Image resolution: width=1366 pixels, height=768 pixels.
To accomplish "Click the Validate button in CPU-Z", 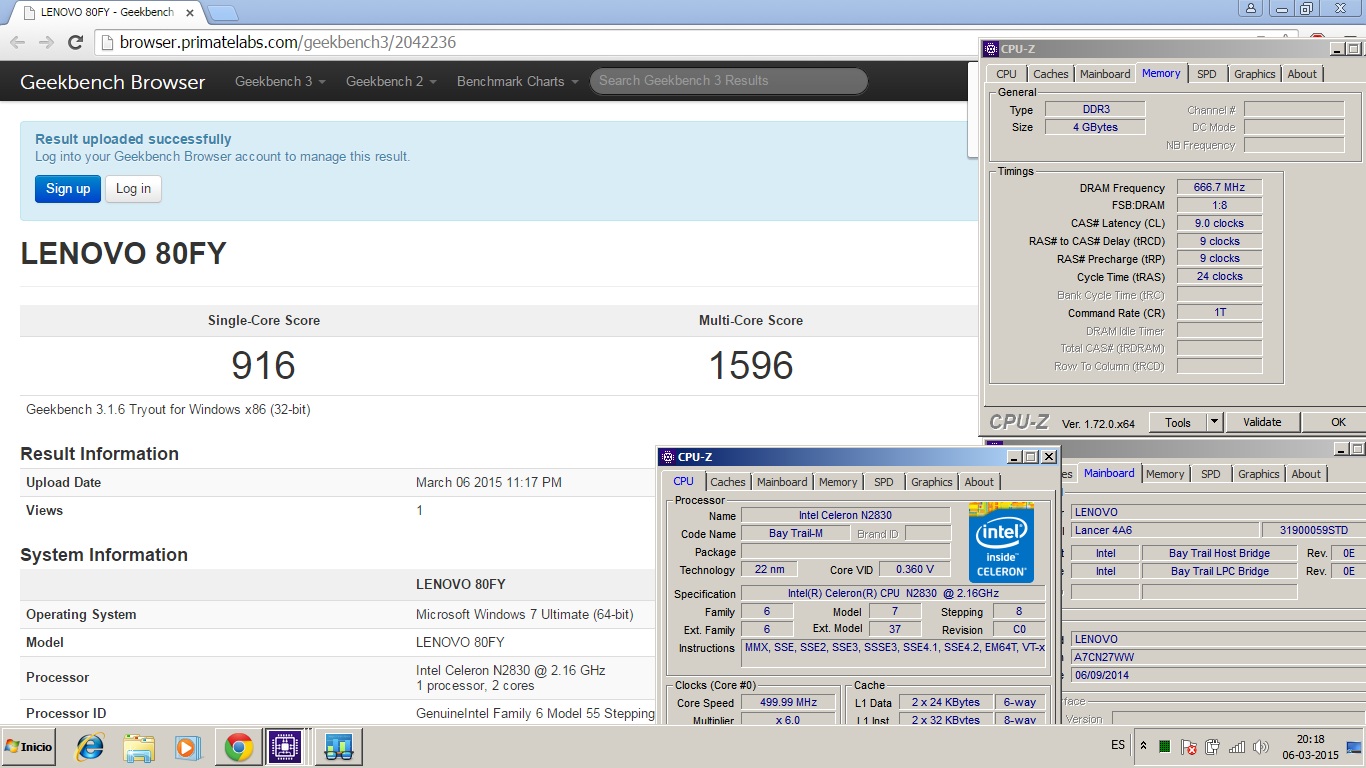I will 1262,422.
